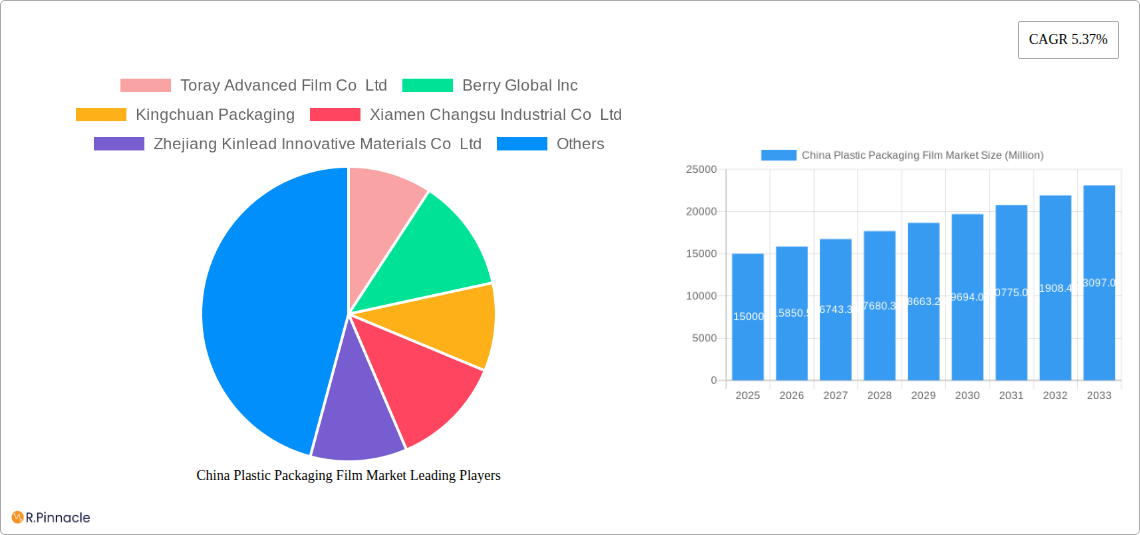
Task: Click the 15000 y-axis label
Action: (x=701, y=254)
